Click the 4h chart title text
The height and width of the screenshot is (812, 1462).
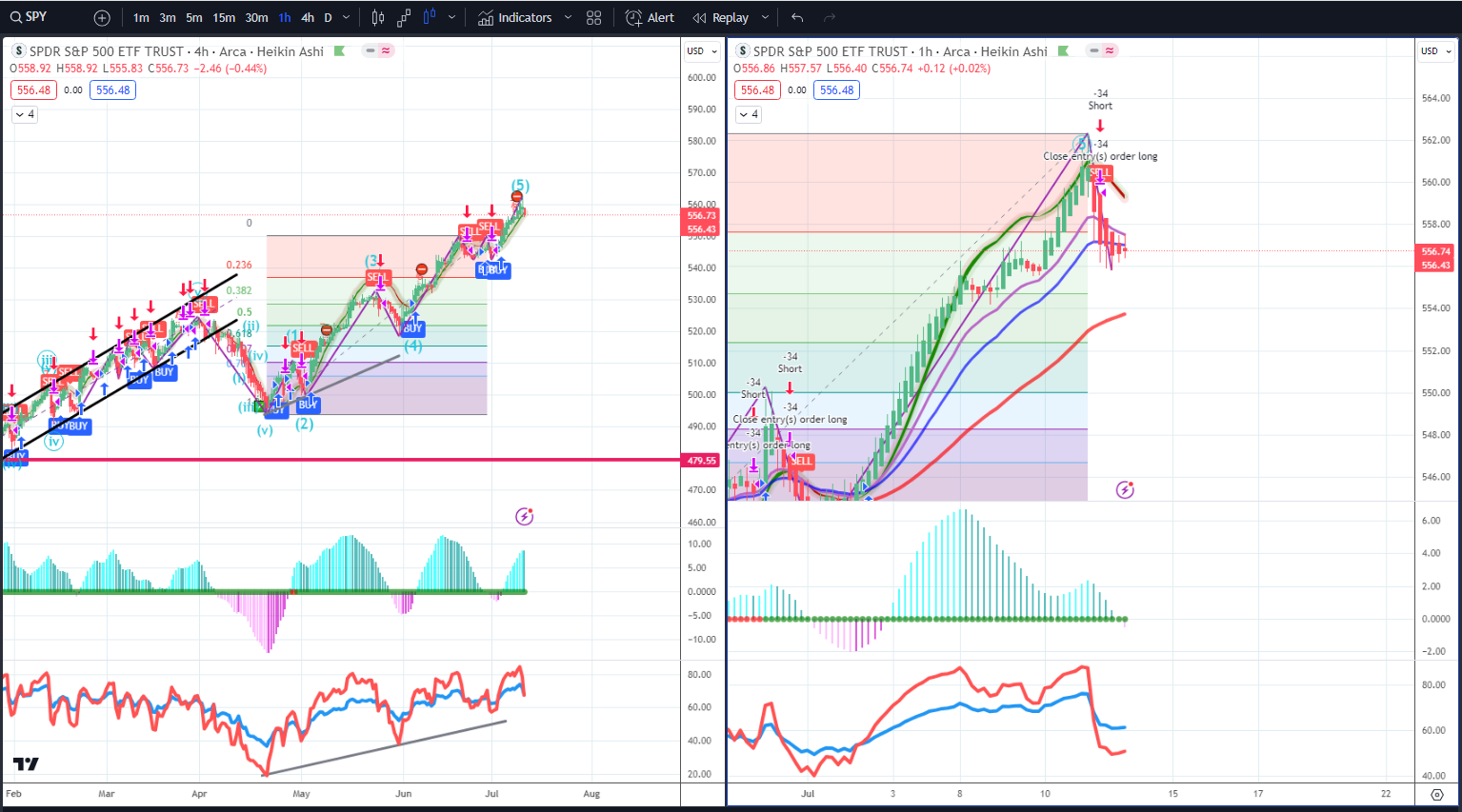(x=176, y=51)
